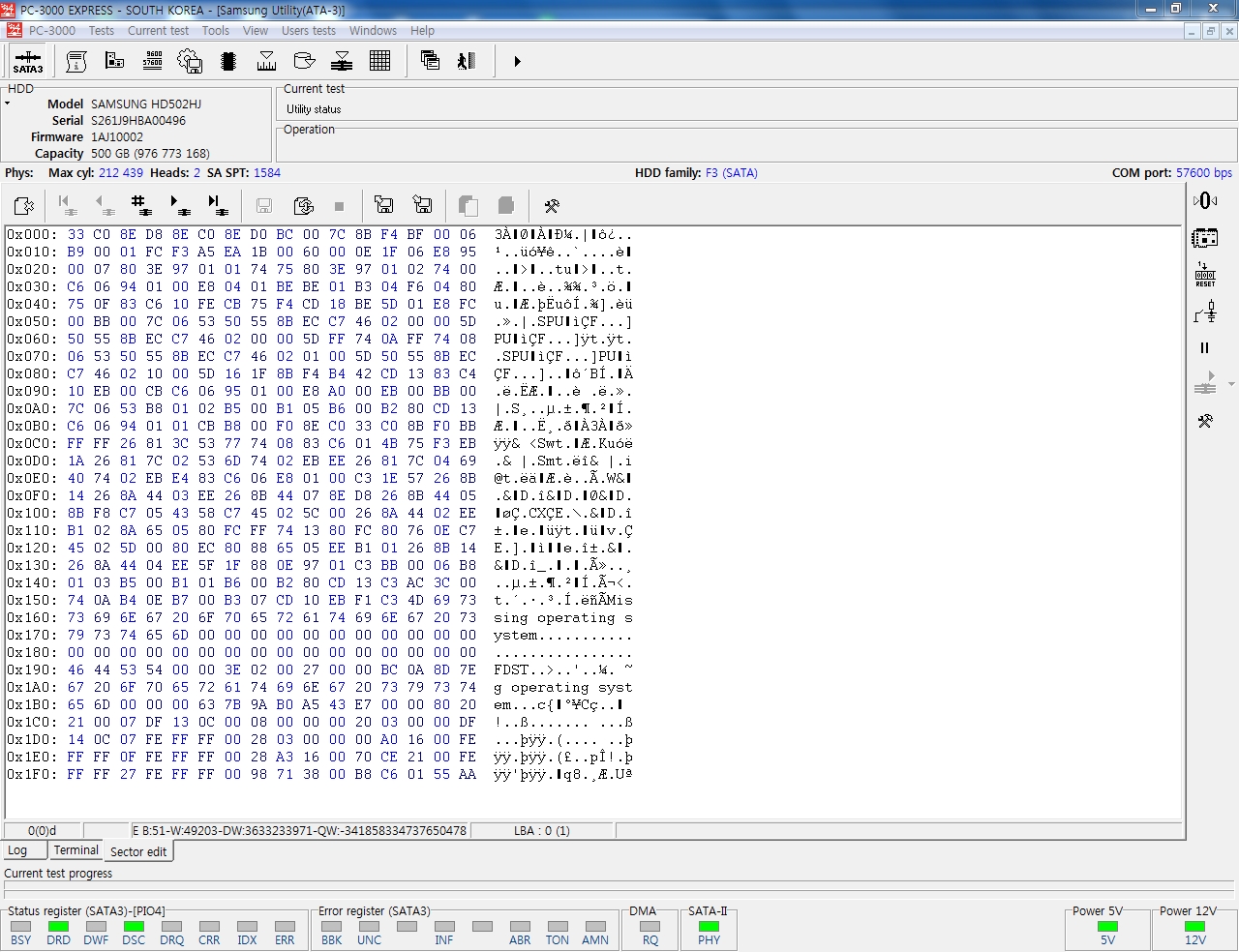Click the pause icon on right sidebar
Viewport: 1239px width, 952px height.
click(x=1205, y=348)
